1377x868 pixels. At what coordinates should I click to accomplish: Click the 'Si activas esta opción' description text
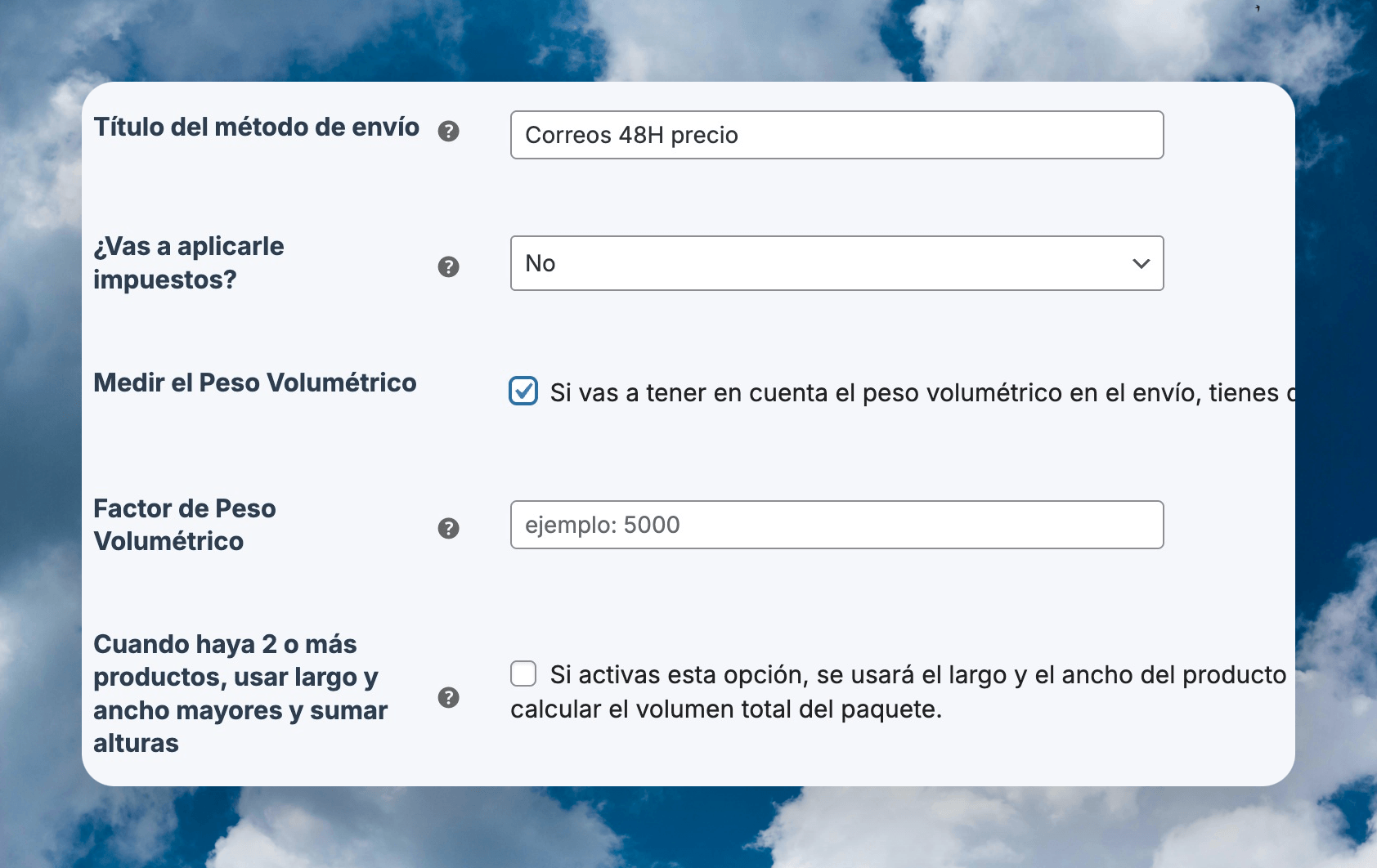pyautogui.click(x=916, y=675)
